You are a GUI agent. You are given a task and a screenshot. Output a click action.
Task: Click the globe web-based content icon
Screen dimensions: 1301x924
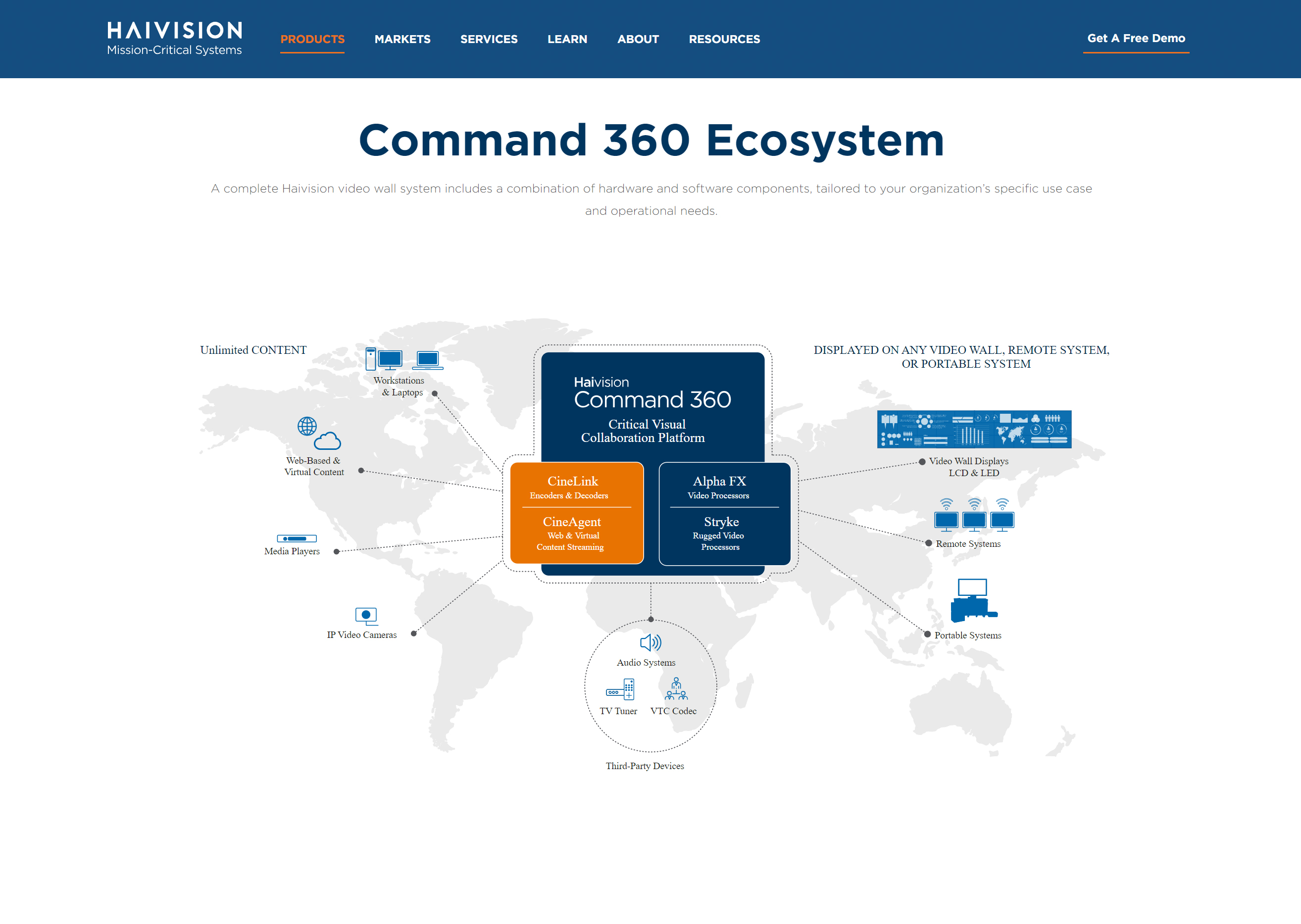(x=307, y=426)
